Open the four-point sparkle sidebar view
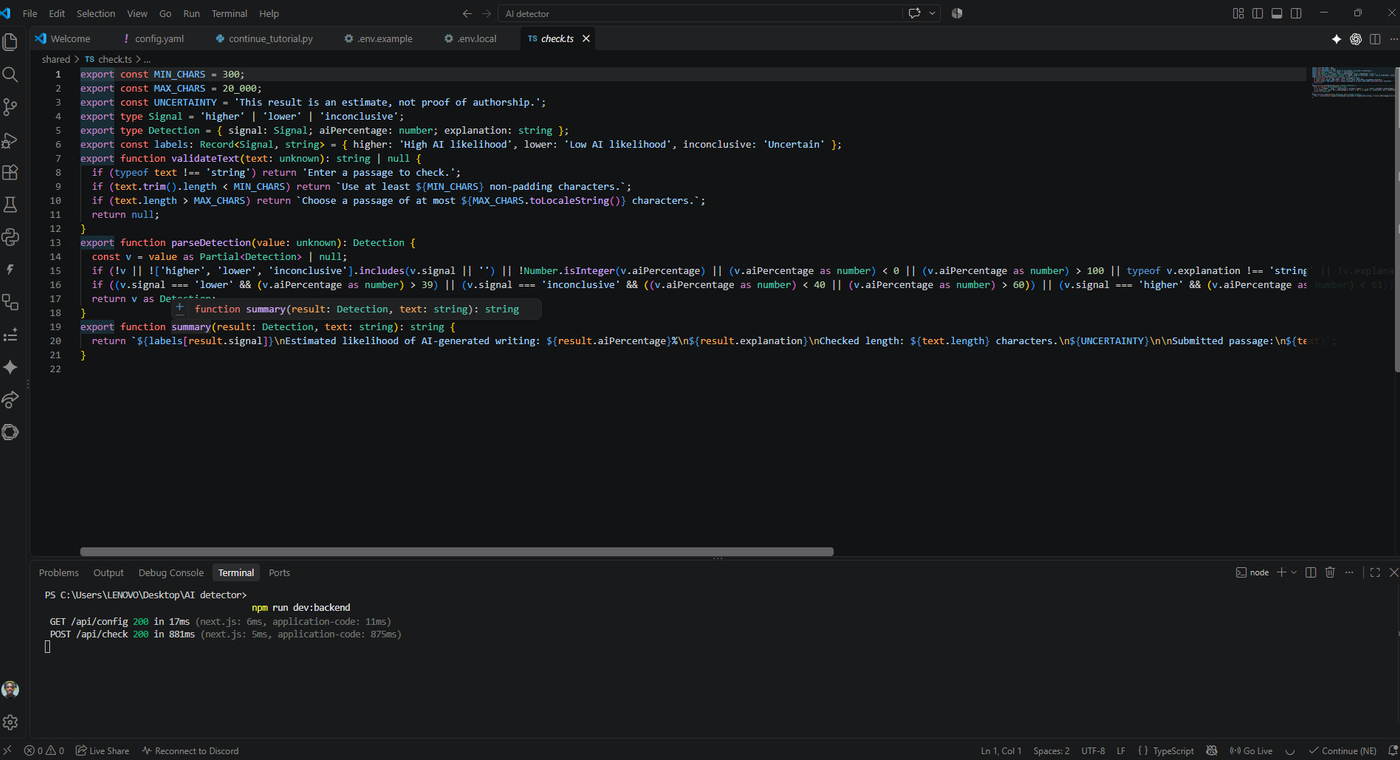Viewport: 1400px width, 760px height. 10,367
